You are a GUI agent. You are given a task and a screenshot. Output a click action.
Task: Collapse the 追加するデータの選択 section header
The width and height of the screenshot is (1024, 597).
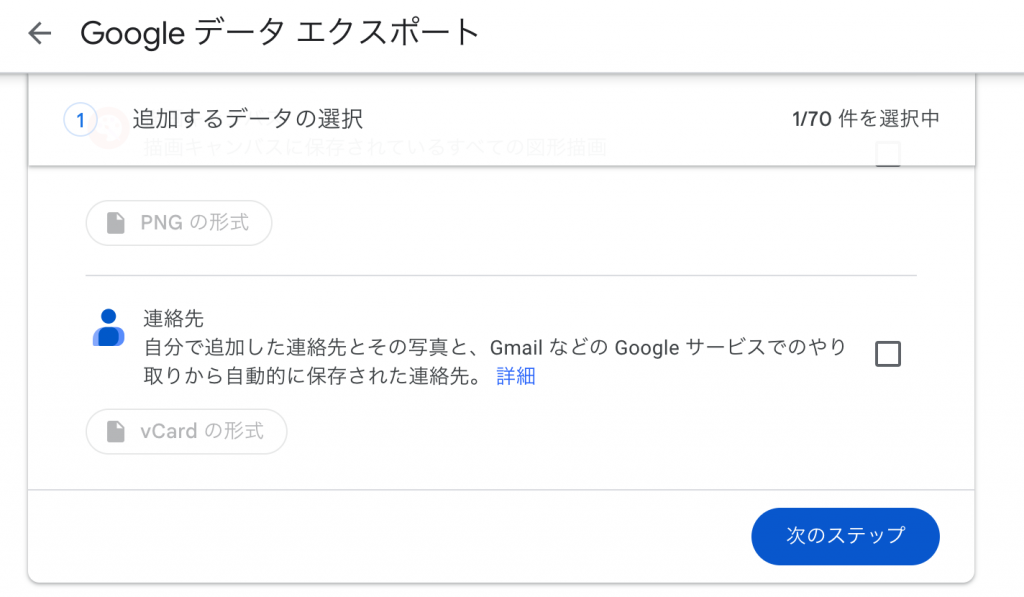[x=502, y=120]
